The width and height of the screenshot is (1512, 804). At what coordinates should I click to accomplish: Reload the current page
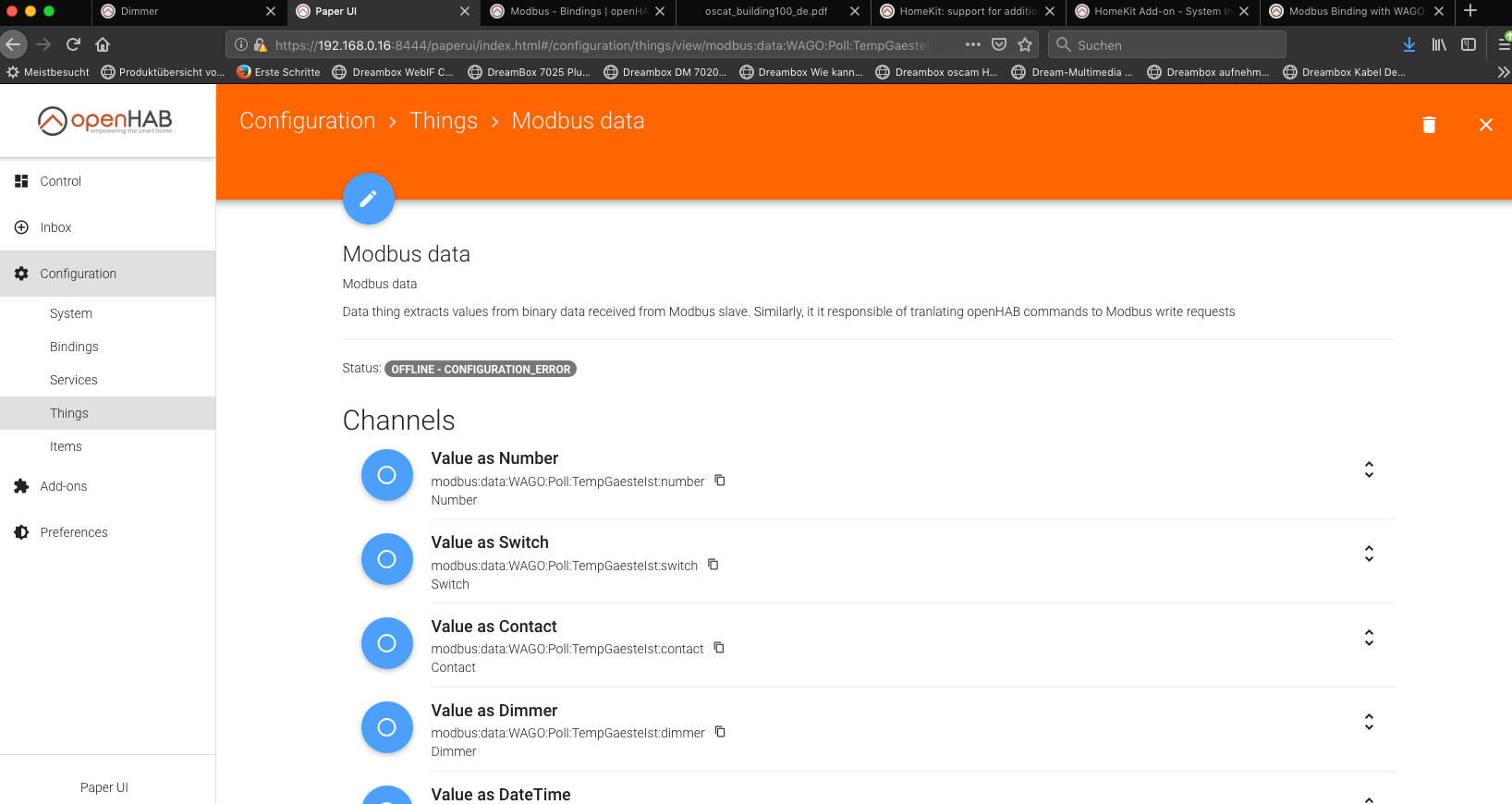pyautogui.click(x=74, y=44)
